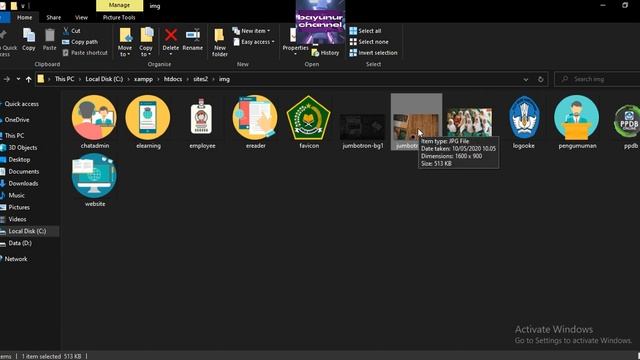Select the ereader image file

[256, 122]
